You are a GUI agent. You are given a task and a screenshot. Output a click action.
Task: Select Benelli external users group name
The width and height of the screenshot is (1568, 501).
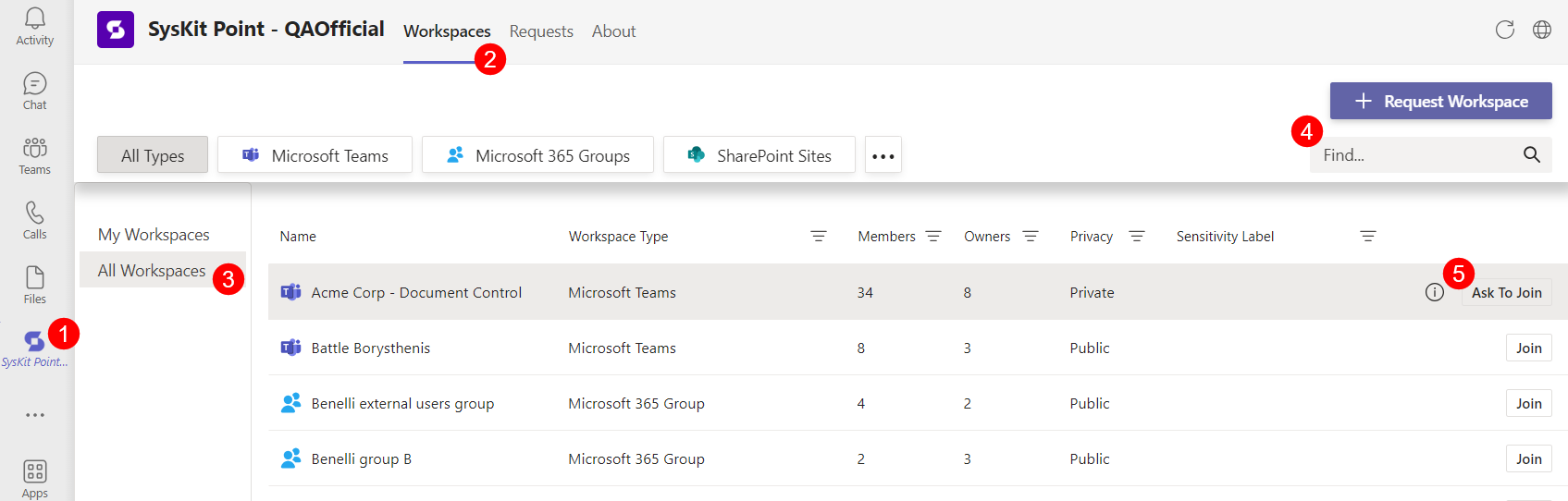coord(402,403)
